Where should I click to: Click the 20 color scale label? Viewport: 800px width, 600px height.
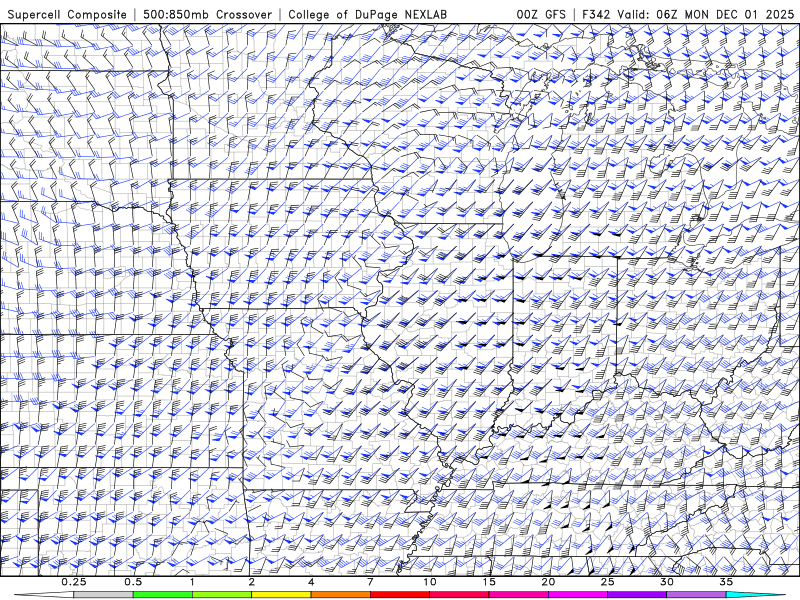(x=548, y=582)
